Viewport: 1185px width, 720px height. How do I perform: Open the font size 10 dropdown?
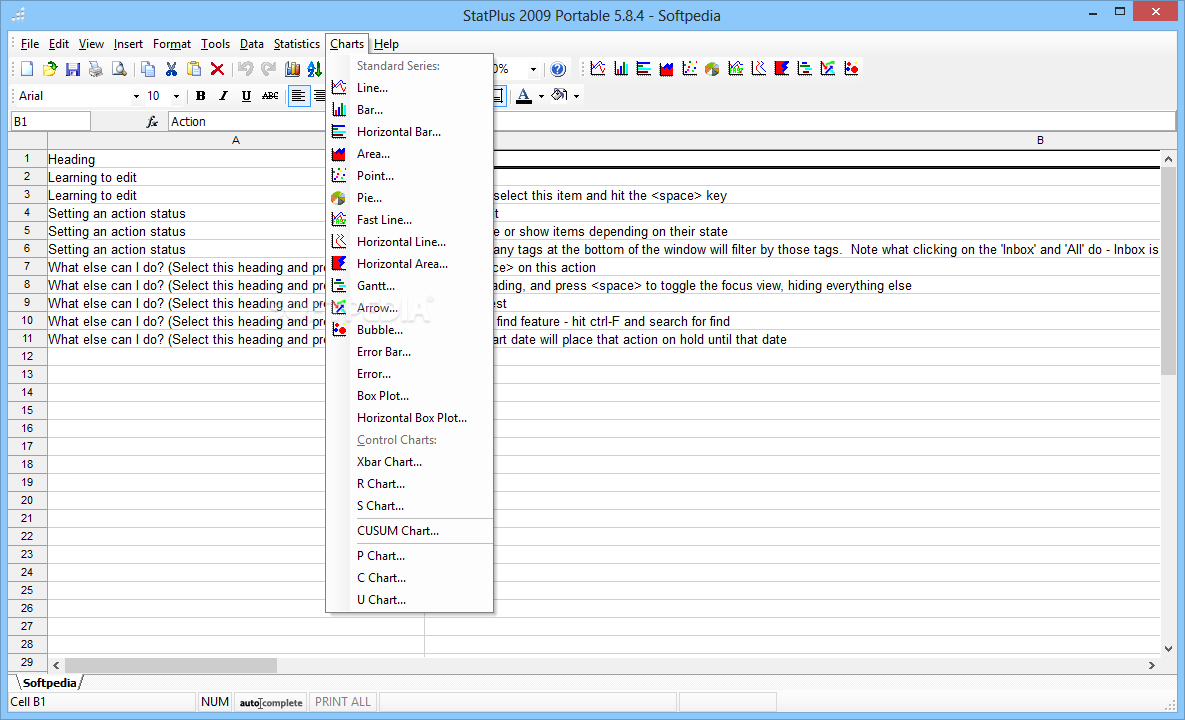(x=176, y=96)
